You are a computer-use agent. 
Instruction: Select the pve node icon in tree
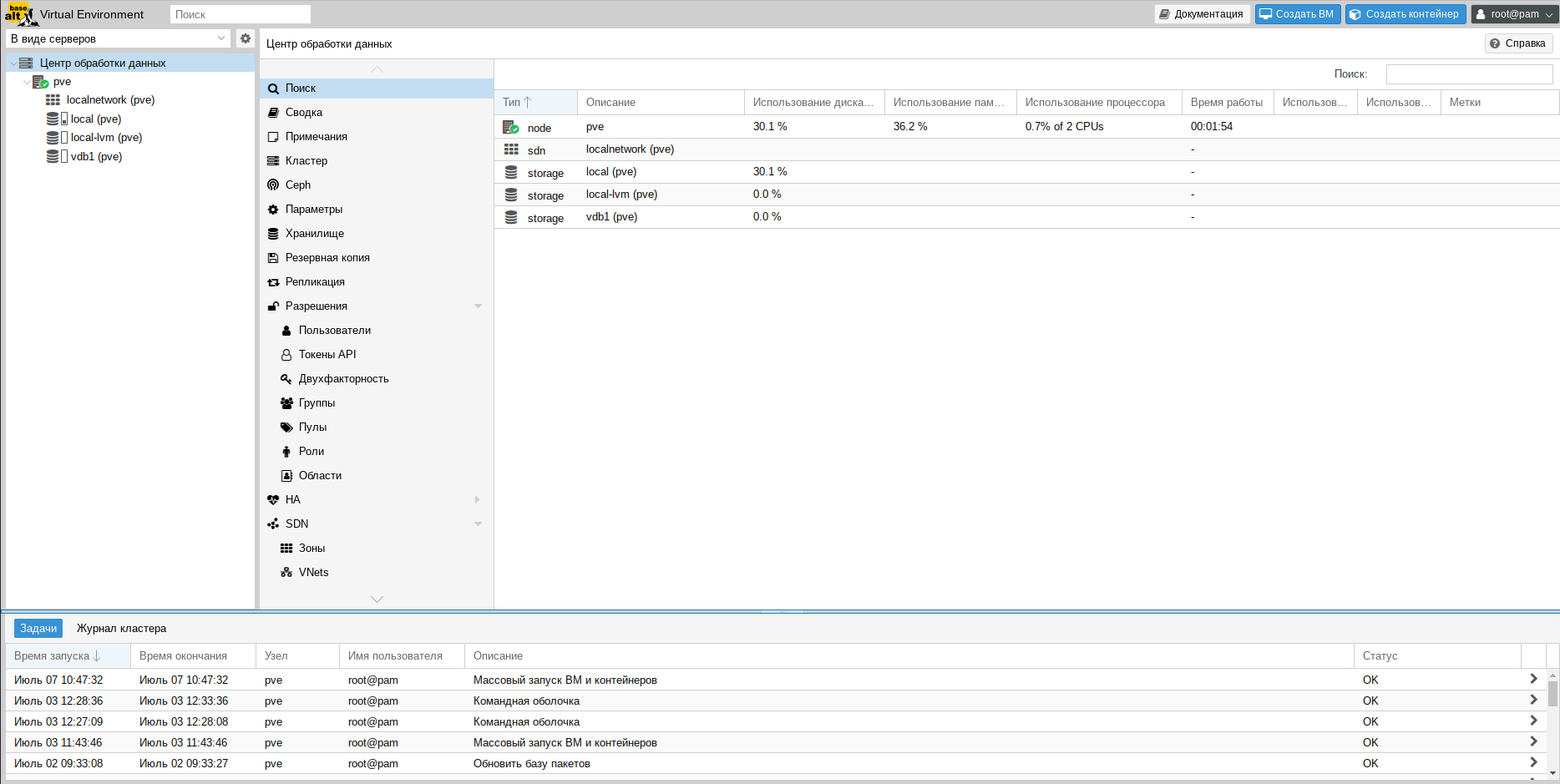coord(40,82)
